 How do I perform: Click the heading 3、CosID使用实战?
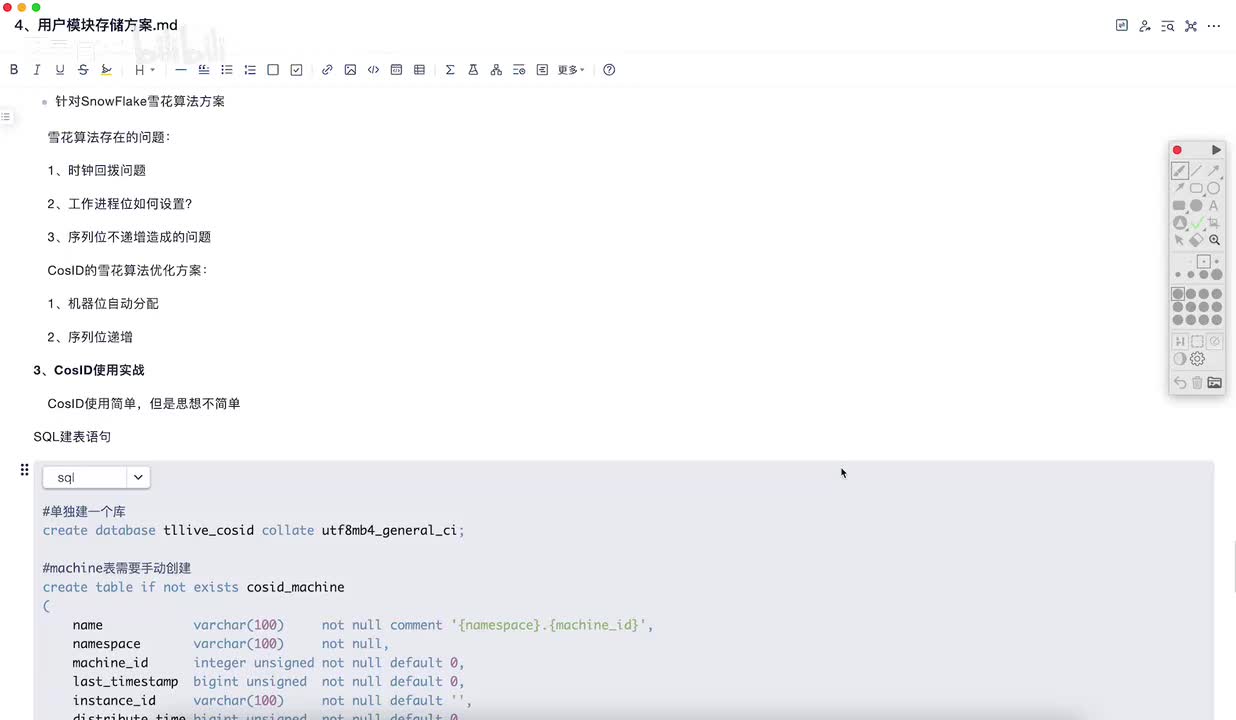(89, 370)
